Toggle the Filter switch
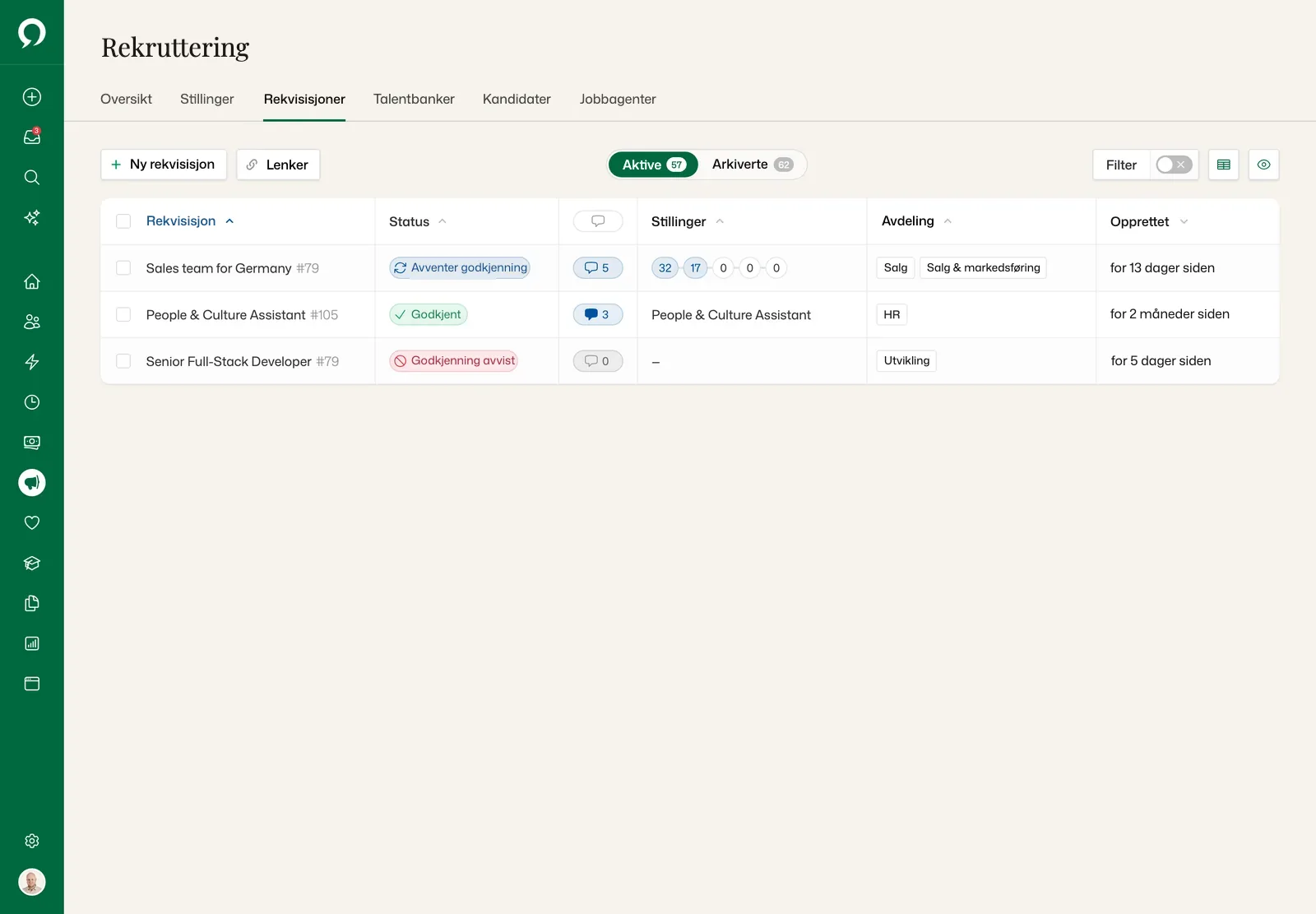The width and height of the screenshot is (1316, 914). (1174, 165)
